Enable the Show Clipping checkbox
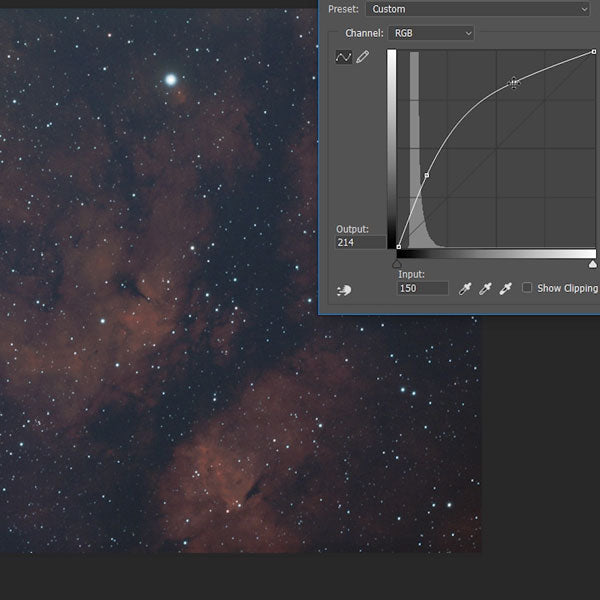600x600 pixels. coord(527,288)
